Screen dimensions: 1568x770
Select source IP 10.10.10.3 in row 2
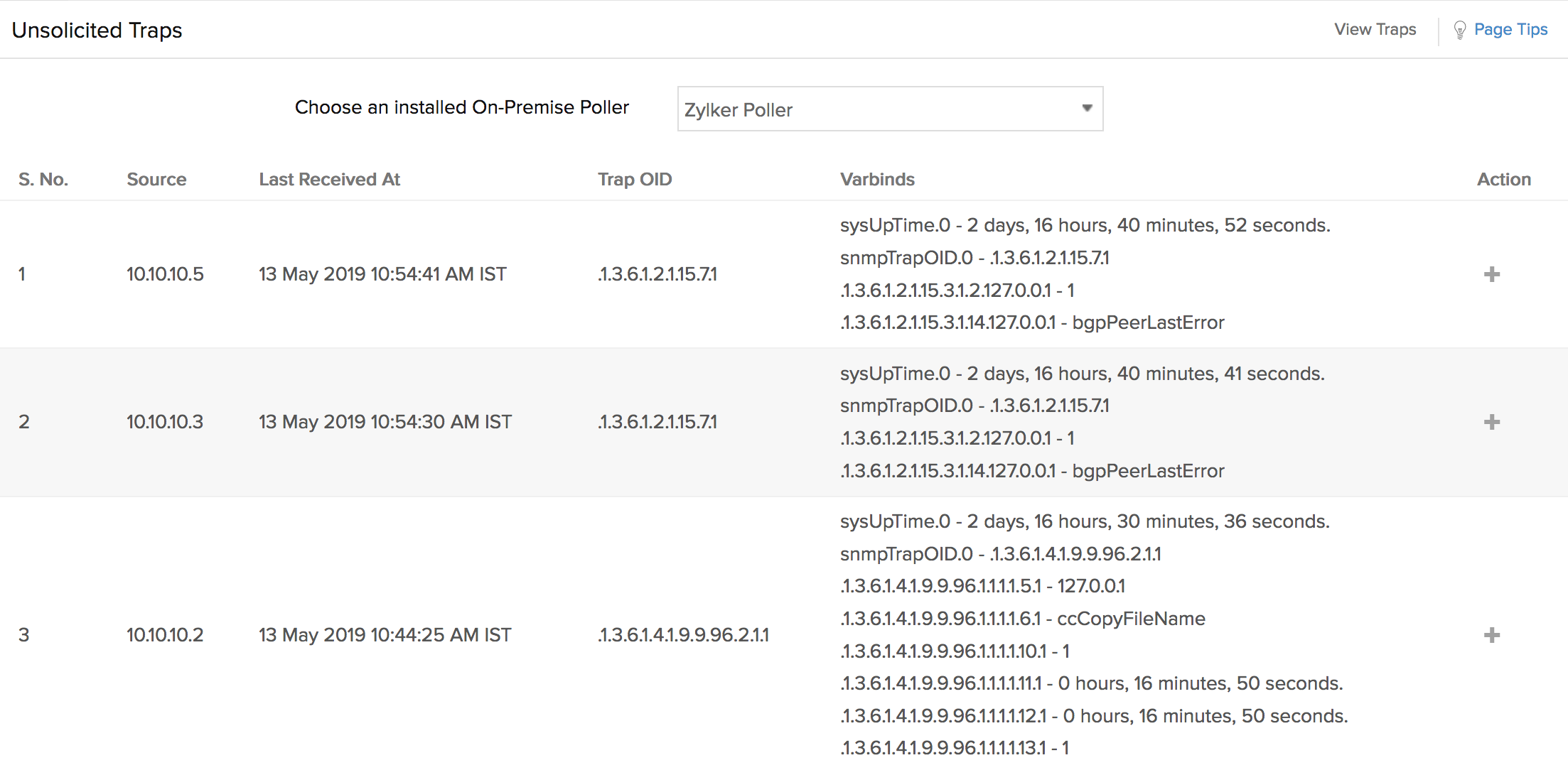pos(165,422)
